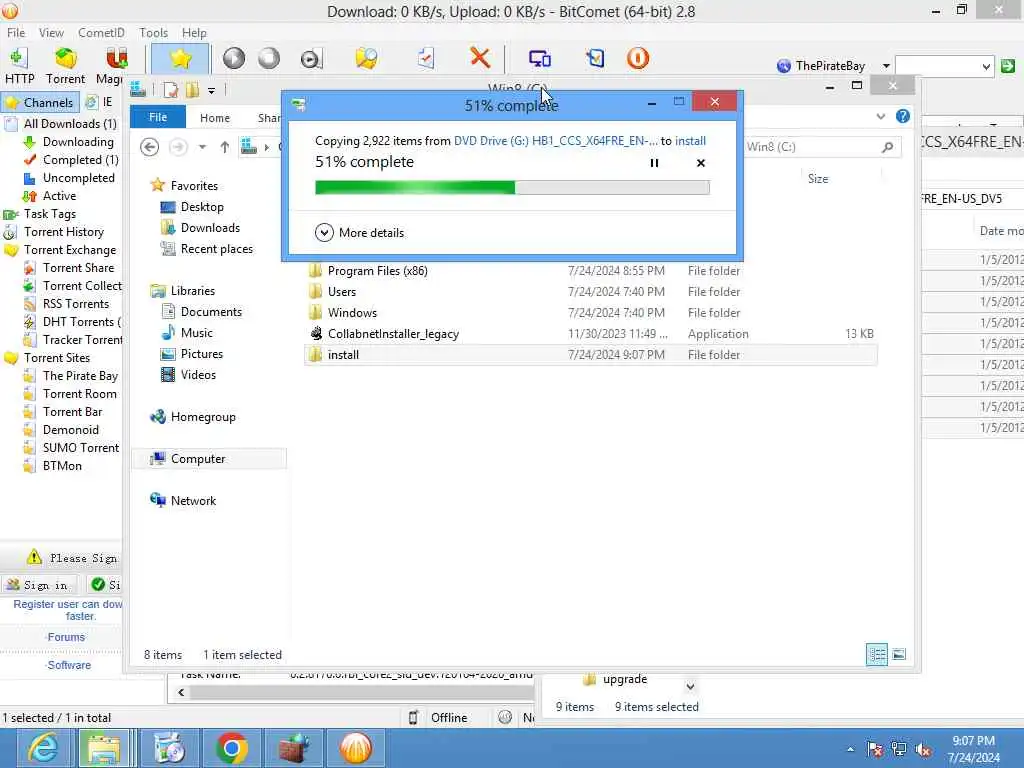The width and height of the screenshot is (1024, 768).
Task: Open the recent locations dropdown arrow
Action: [x=202, y=147]
